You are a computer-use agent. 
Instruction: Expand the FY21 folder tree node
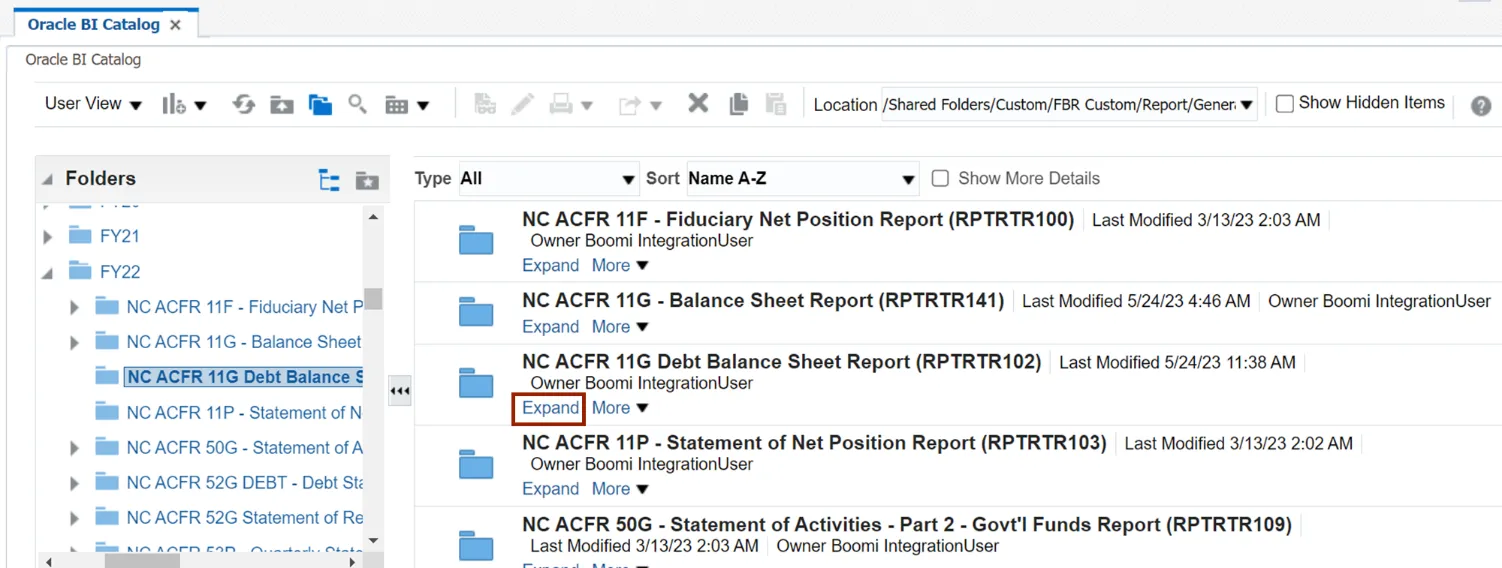[48, 237]
